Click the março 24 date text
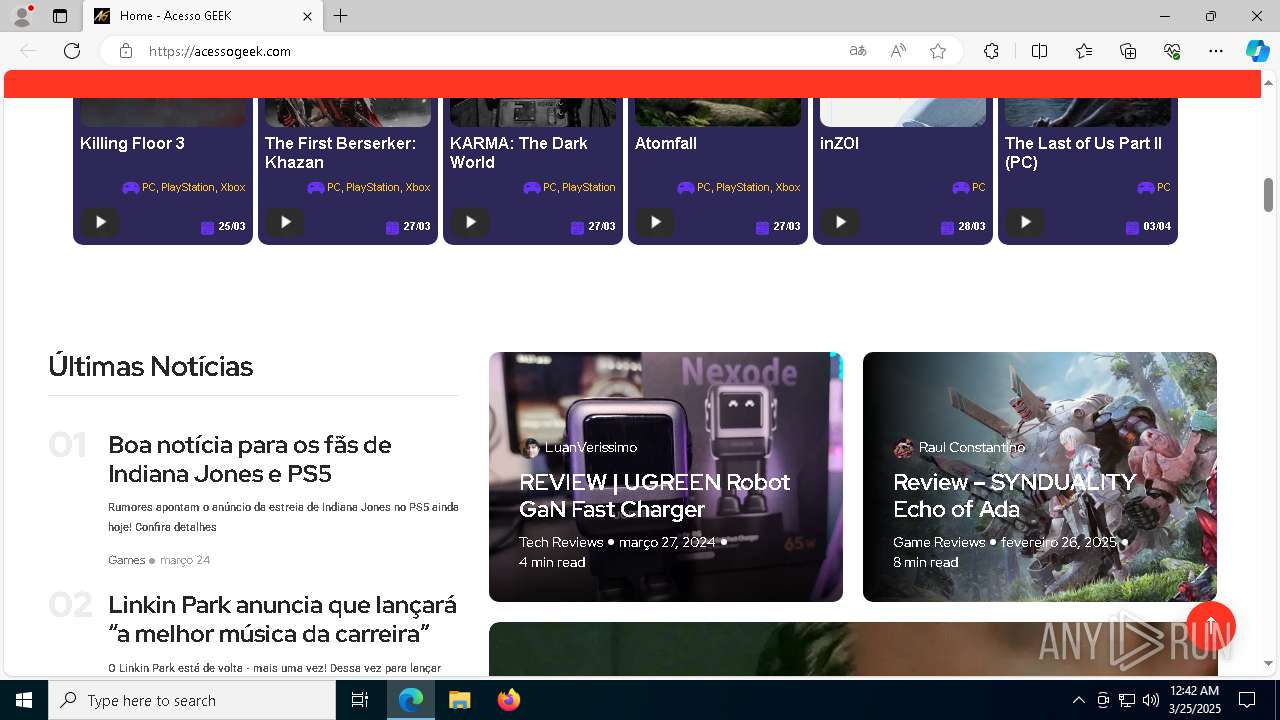The width and height of the screenshot is (1280, 720). [185, 560]
